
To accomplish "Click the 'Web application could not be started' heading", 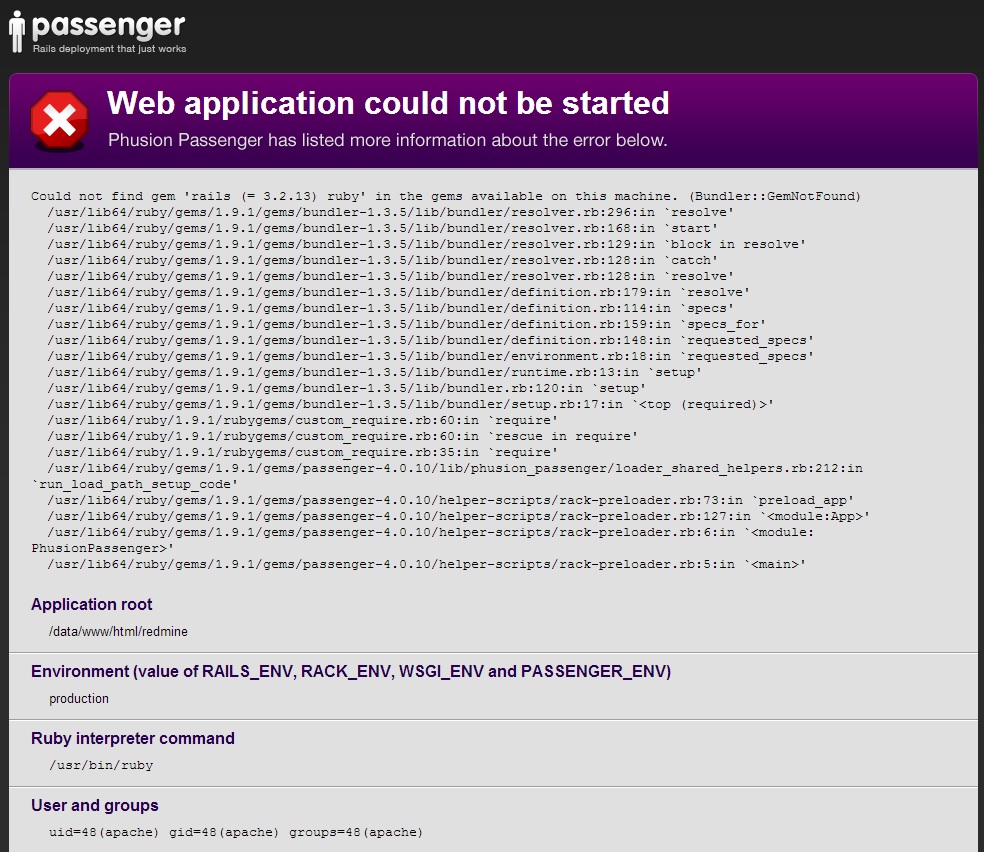I will 388,103.
